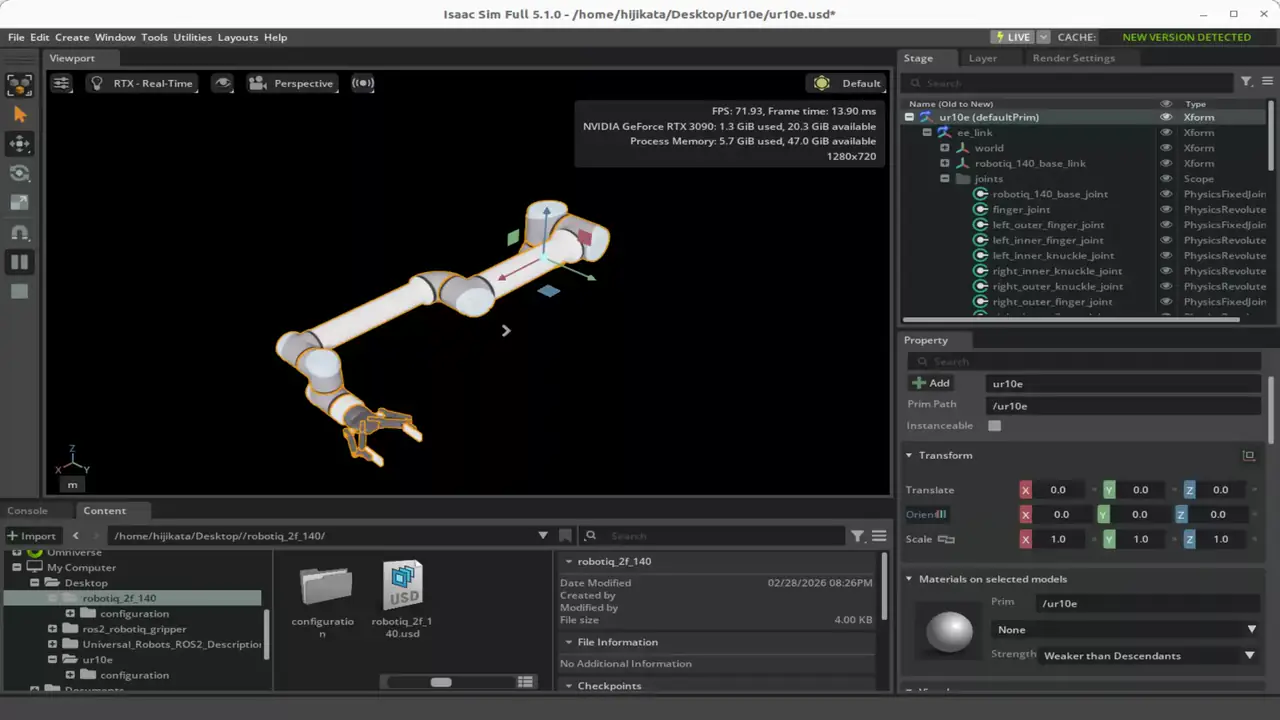Click the Snap magnet icon
The height and width of the screenshot is (720, 1280).
click(x=20, y=232)
